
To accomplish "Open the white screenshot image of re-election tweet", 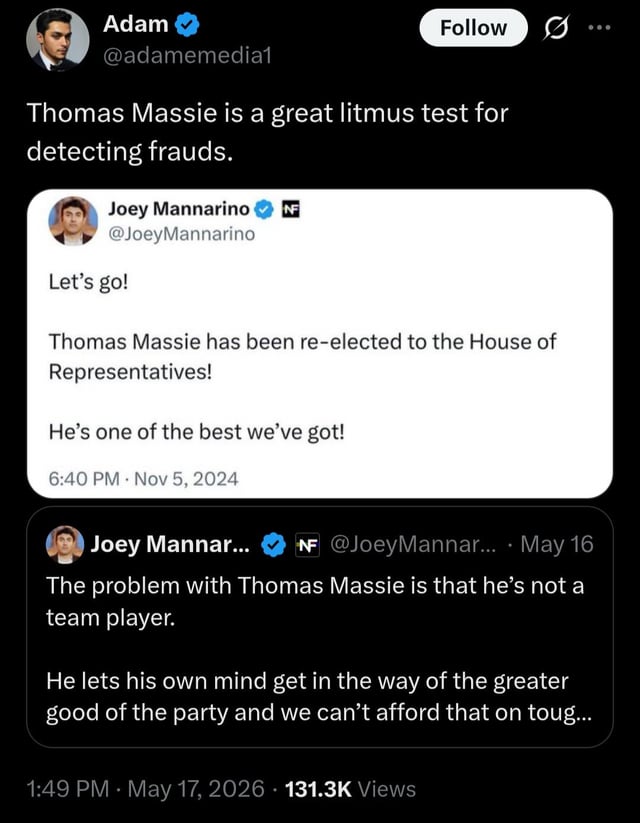I will click(x=320, y=344).
